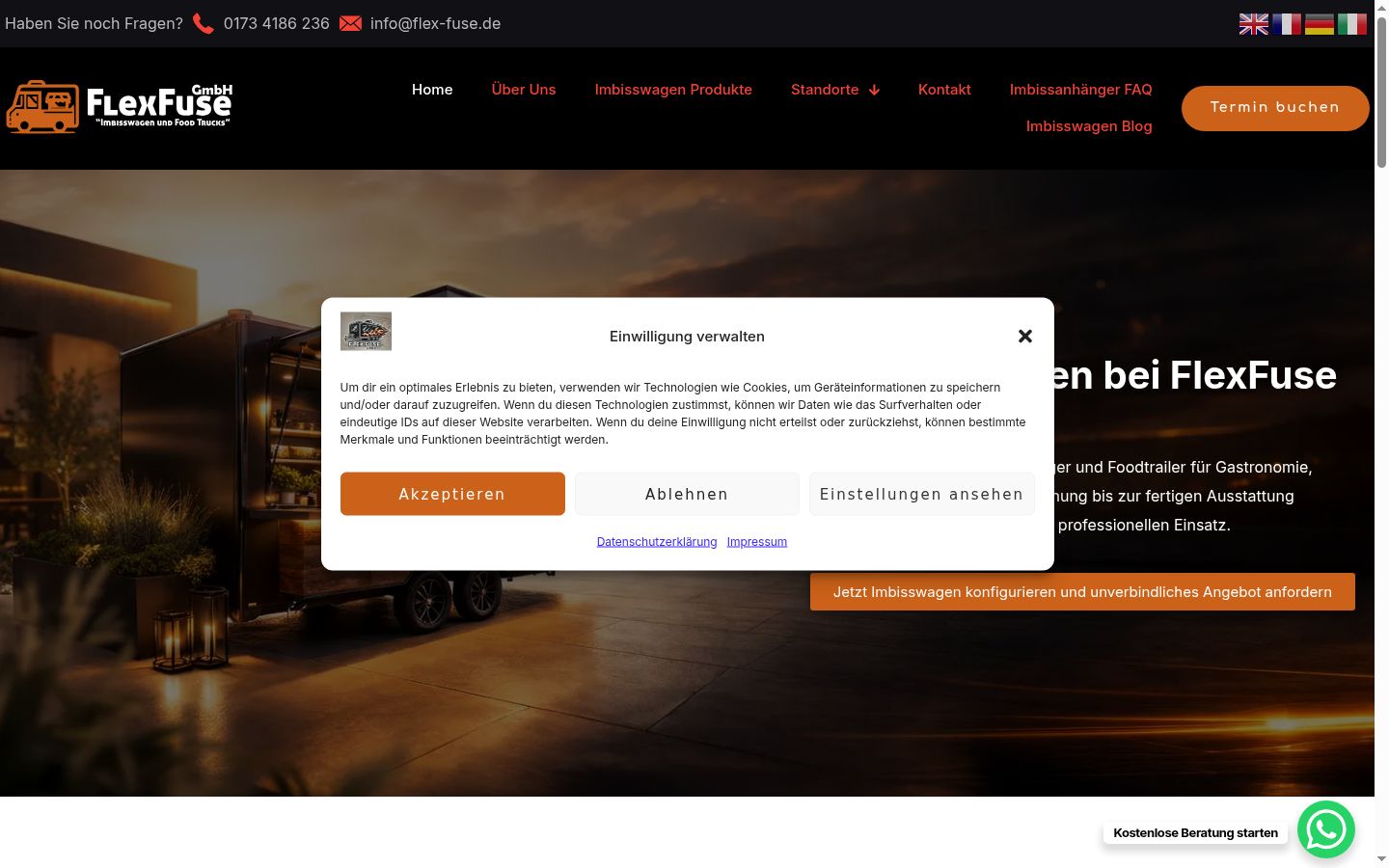
Task: Open Kontakt menu item
Action: (944, 90)
